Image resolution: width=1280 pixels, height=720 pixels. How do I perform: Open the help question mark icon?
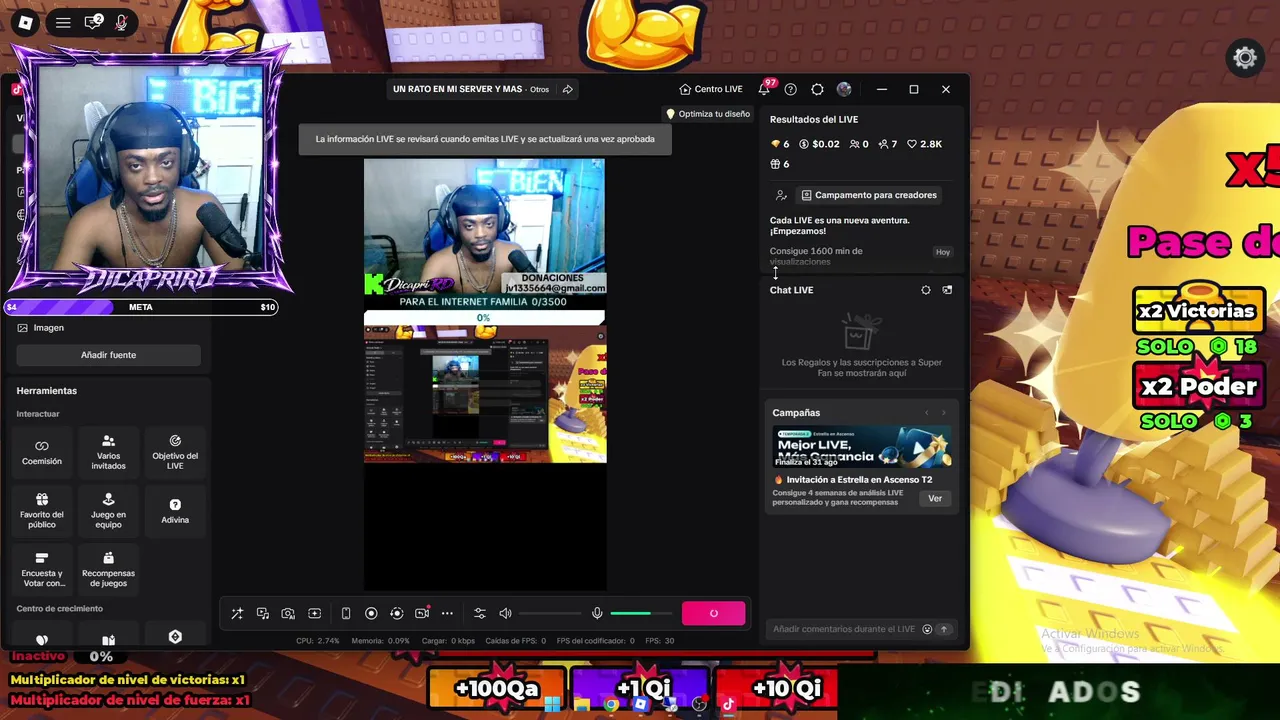tap(791, 89)
